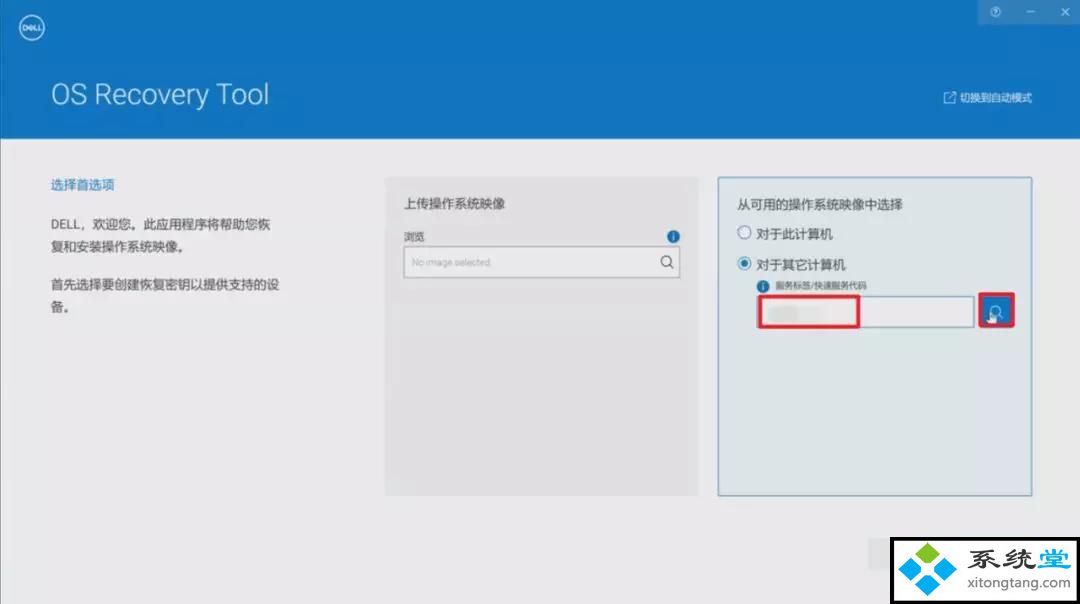This screenshot has height=604, width=1080.
Task: Click the 上传操作系统映像 heading
Action: pos(455,204)
